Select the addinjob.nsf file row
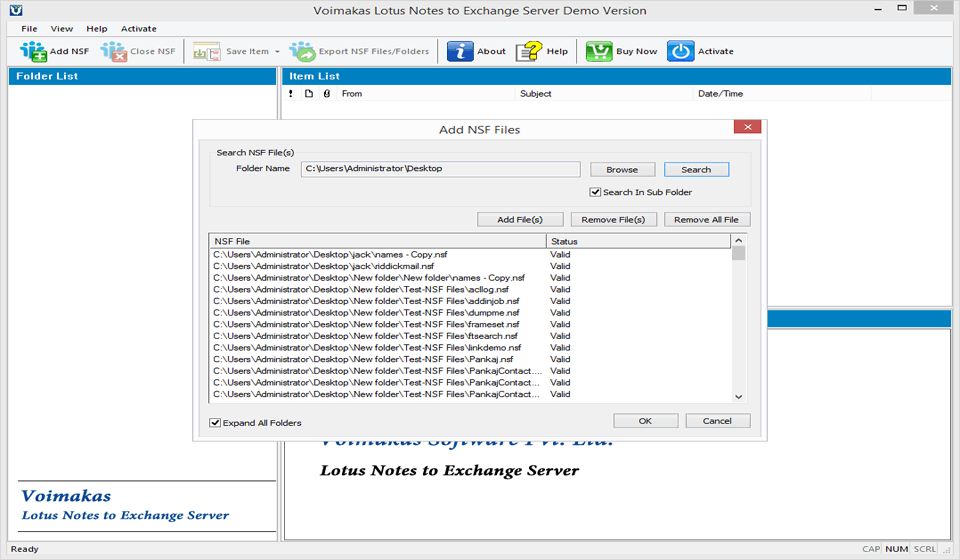Screen dimensions: 960x560 tap(470, 301)
